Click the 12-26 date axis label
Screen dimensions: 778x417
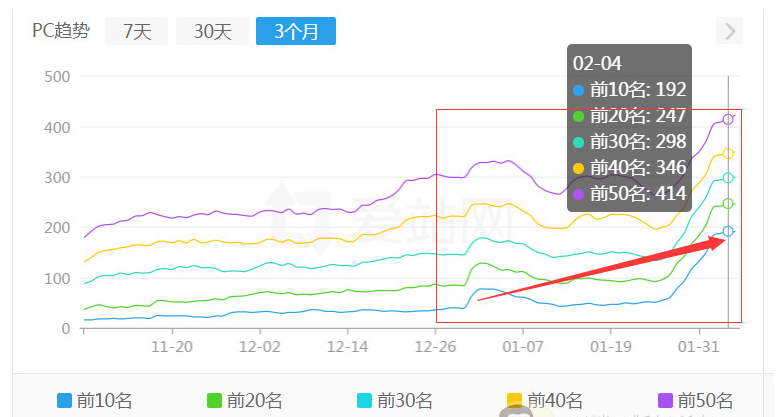436,347
